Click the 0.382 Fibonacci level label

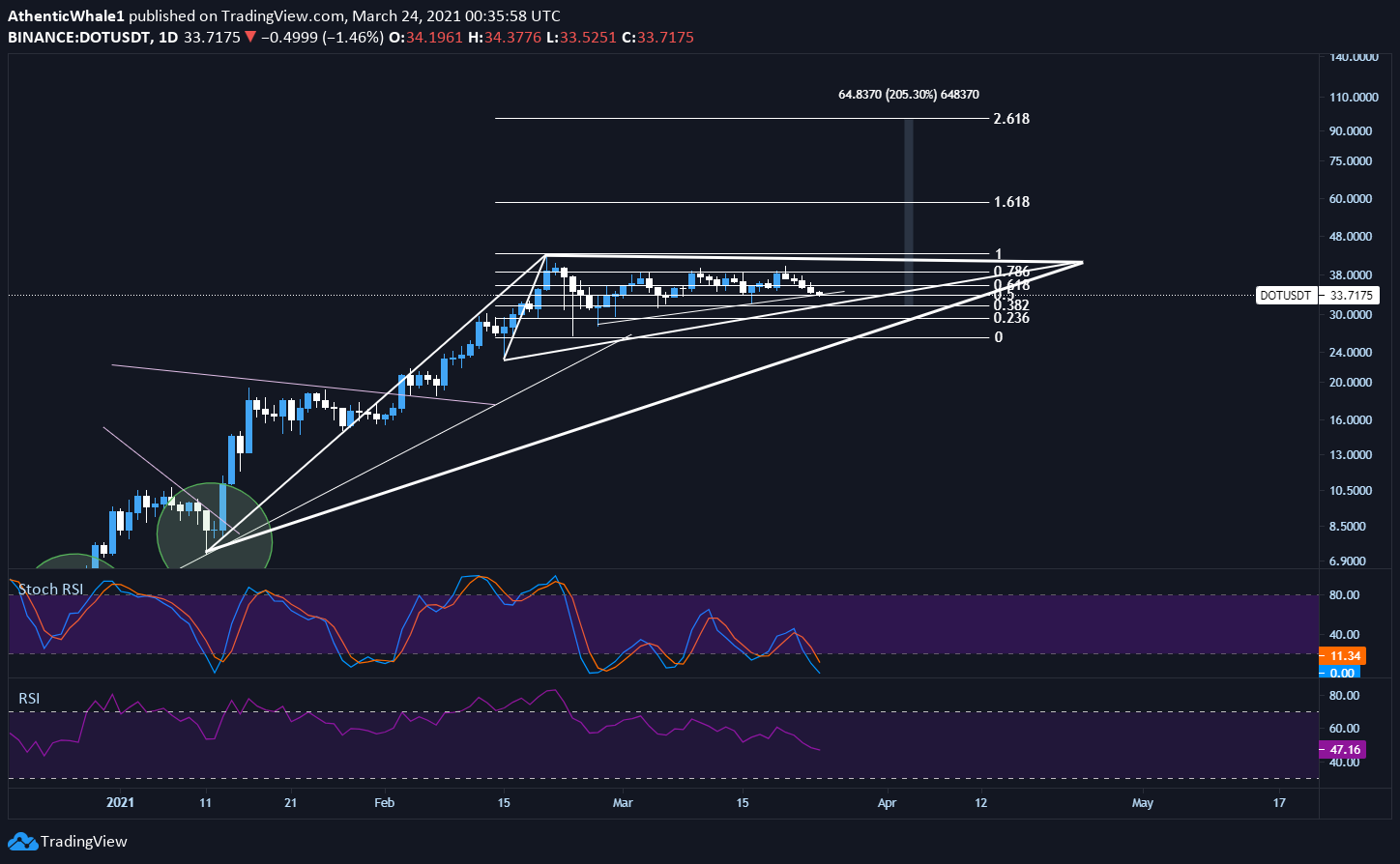(1011, 304)
